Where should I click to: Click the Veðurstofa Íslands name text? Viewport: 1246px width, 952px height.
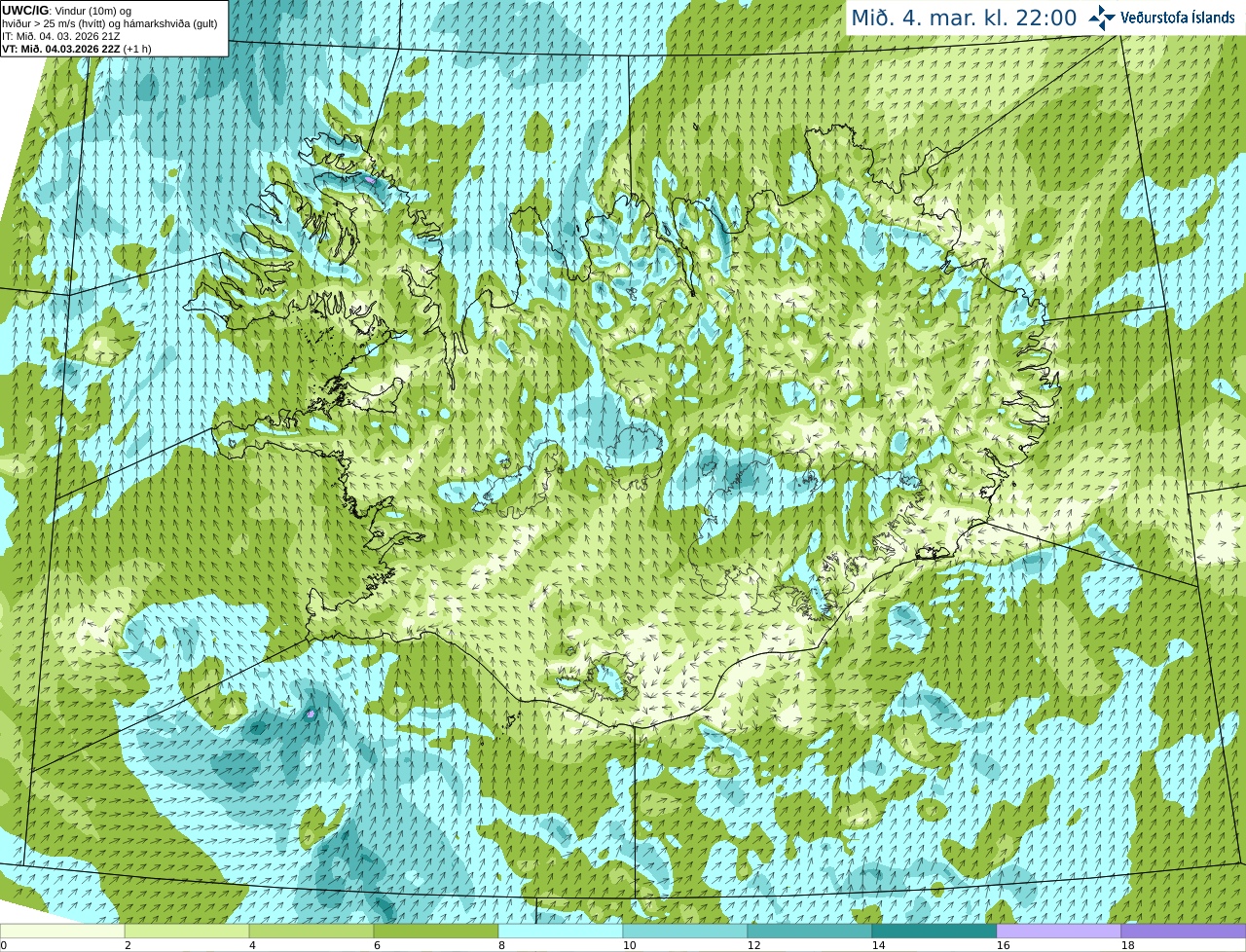(x=1178, y=18)
